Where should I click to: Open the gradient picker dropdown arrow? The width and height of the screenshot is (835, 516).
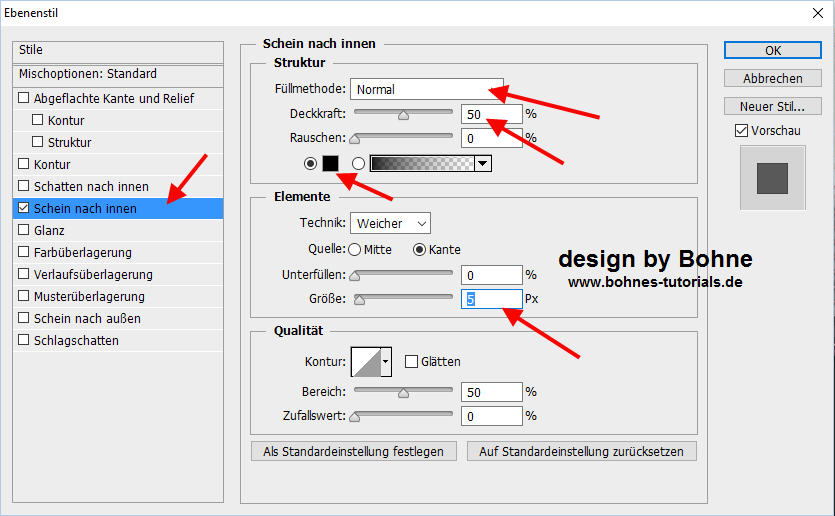coord(484,163)
